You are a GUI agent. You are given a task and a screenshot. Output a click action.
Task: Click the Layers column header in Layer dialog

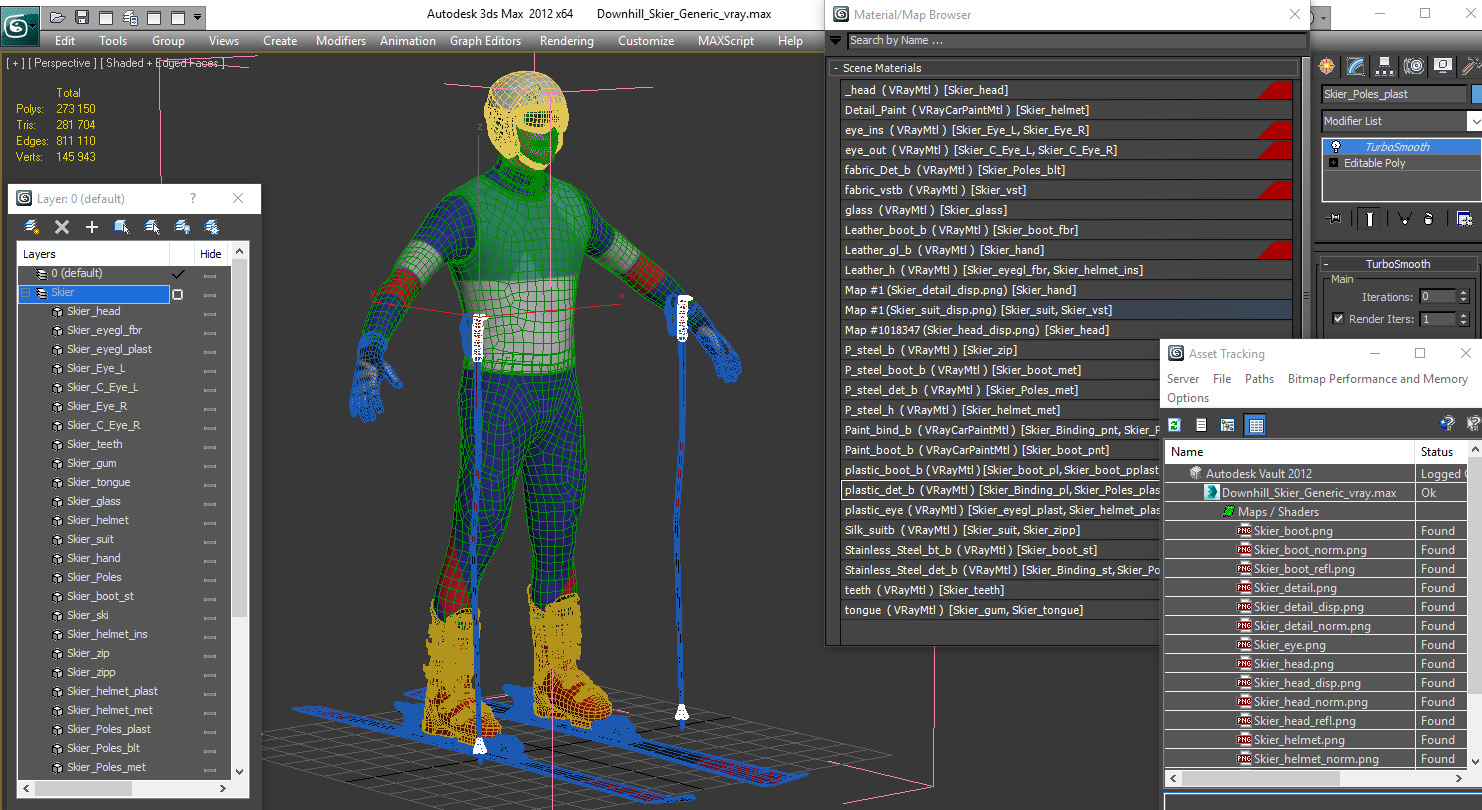[x=93, y=254]
